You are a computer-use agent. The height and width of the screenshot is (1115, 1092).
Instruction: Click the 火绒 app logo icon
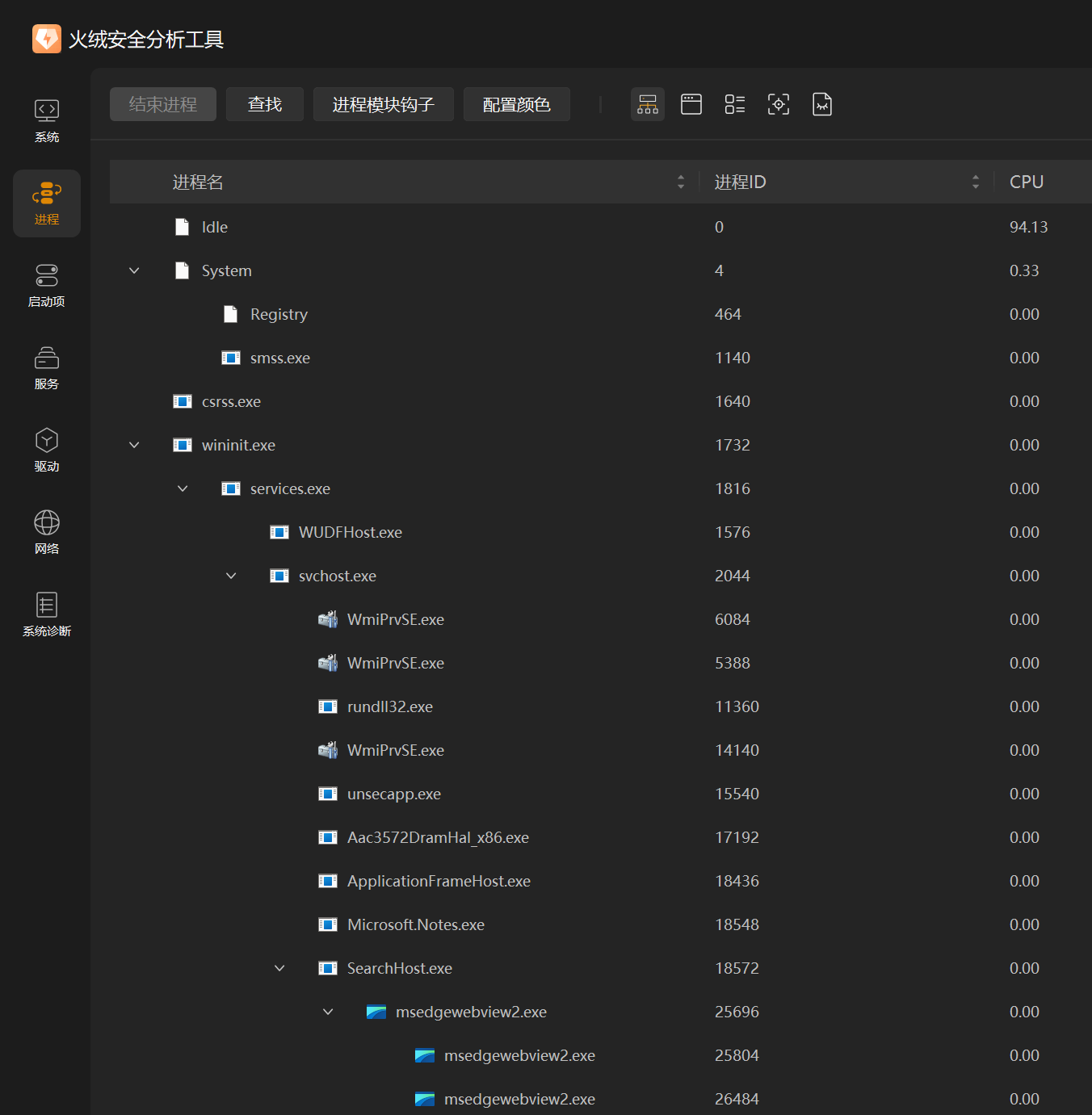click(x=47, y=39)
